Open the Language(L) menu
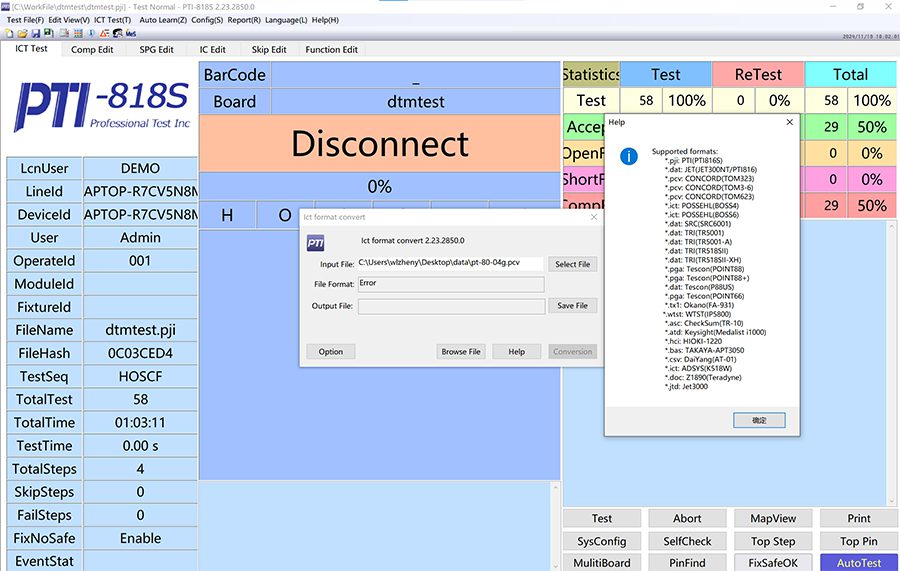 tap(286, 20)
